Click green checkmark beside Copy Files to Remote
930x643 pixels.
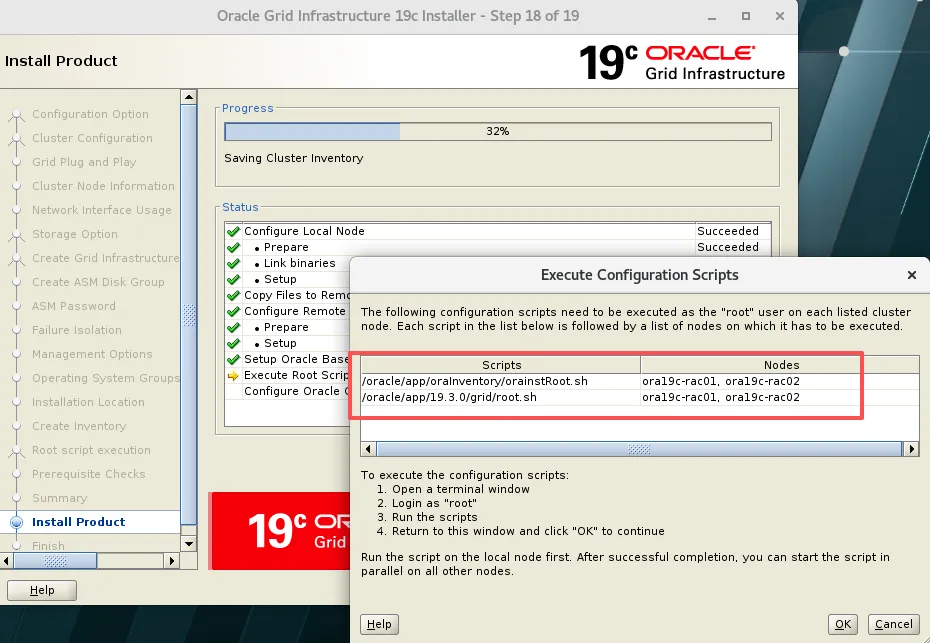(x=233, y=295)
